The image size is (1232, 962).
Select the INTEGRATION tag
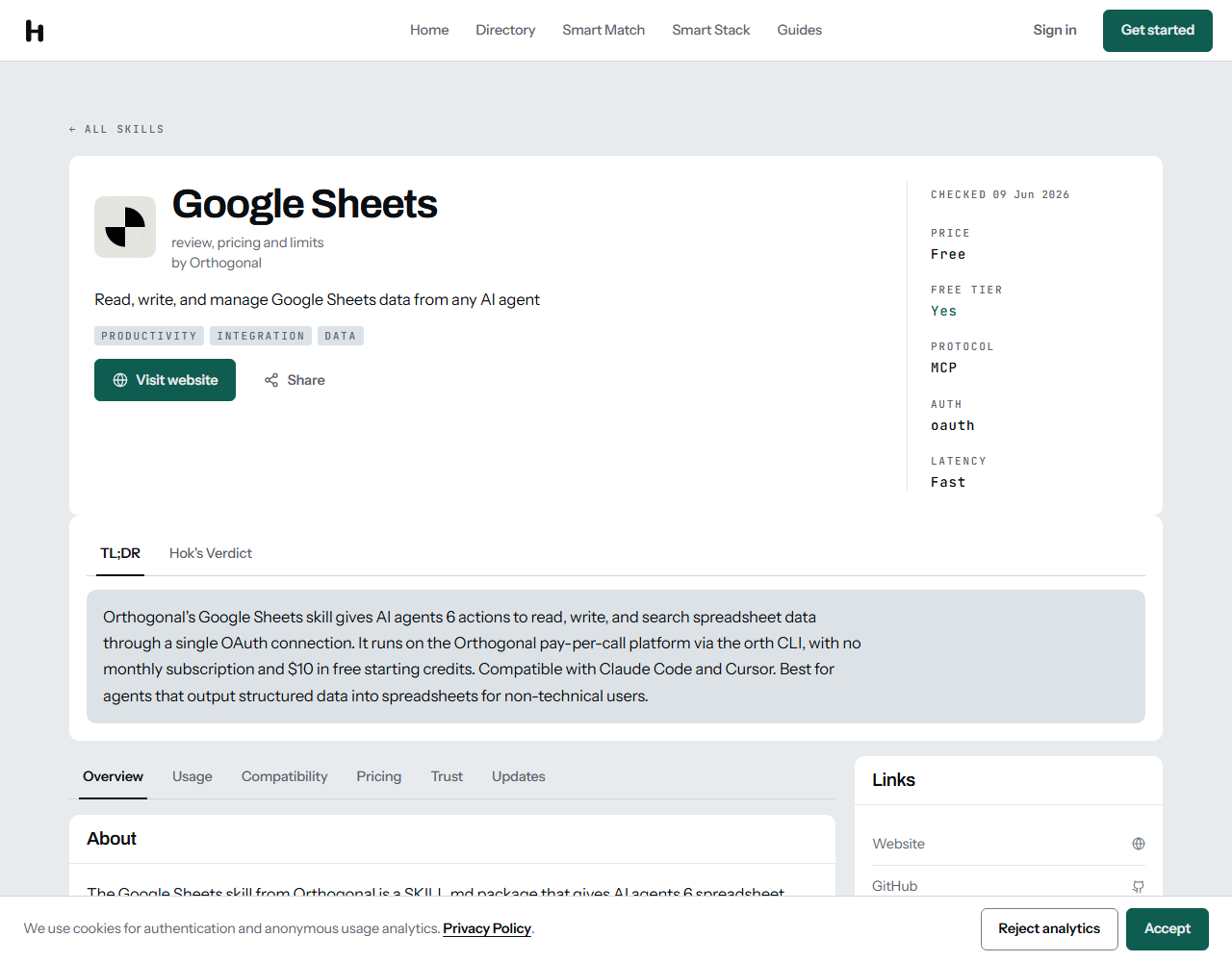pyautogui.click(x=261, y=336)
